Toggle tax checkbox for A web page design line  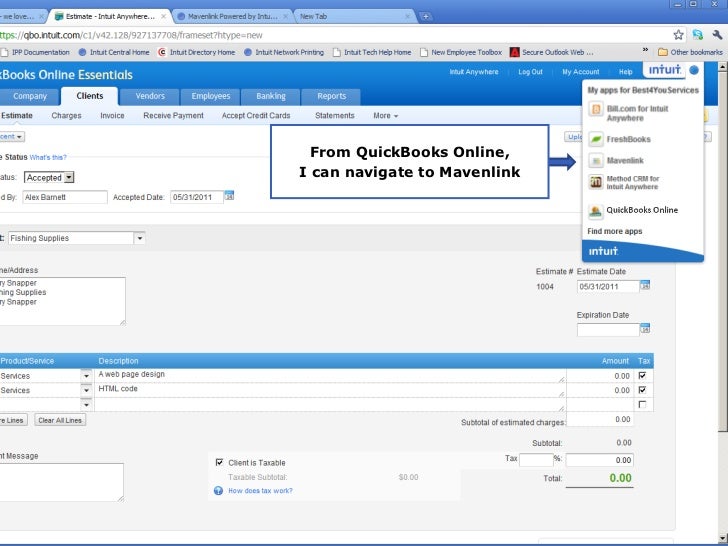[x=643, y=375]
